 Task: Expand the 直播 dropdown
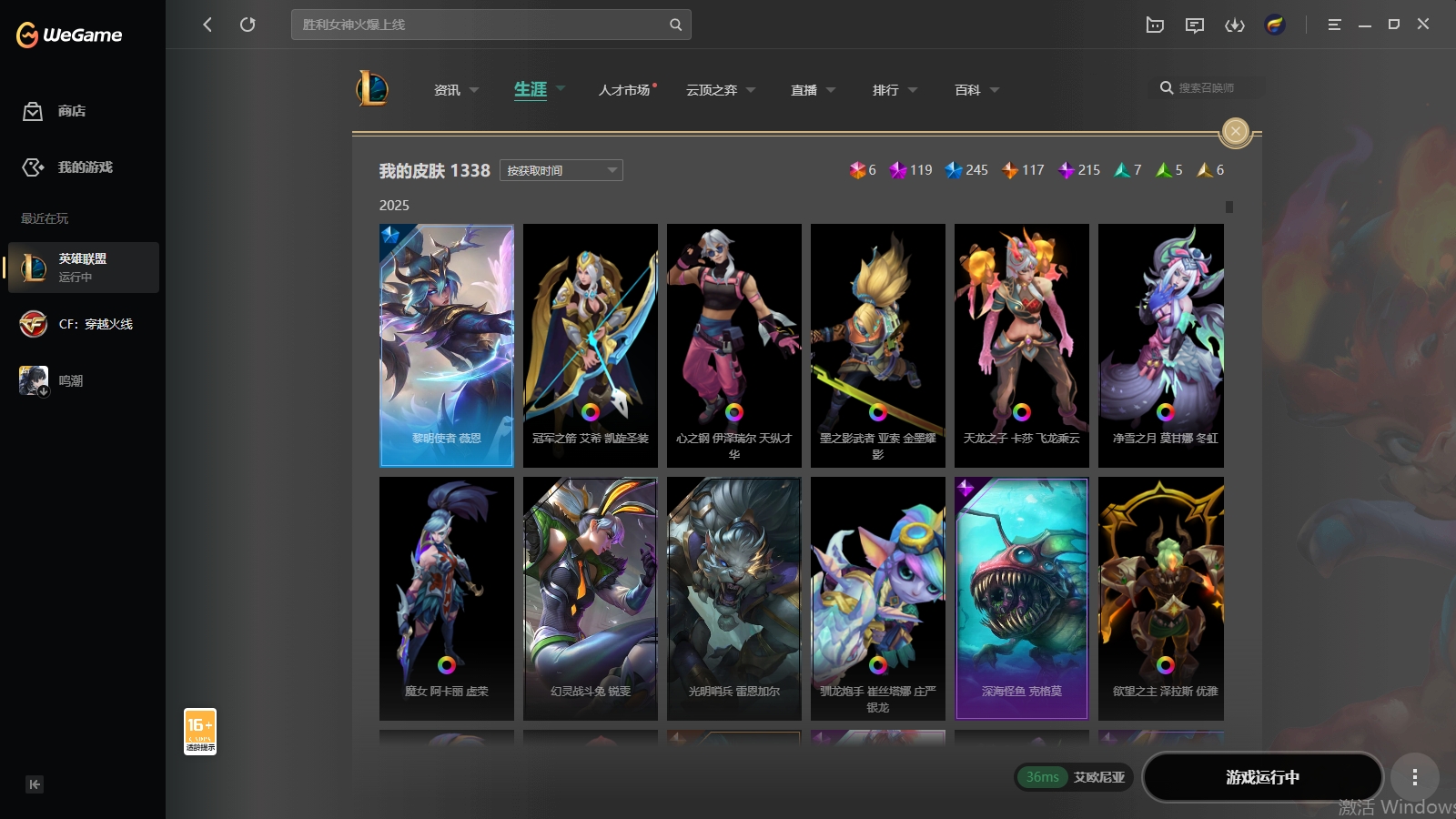[831, 90]
